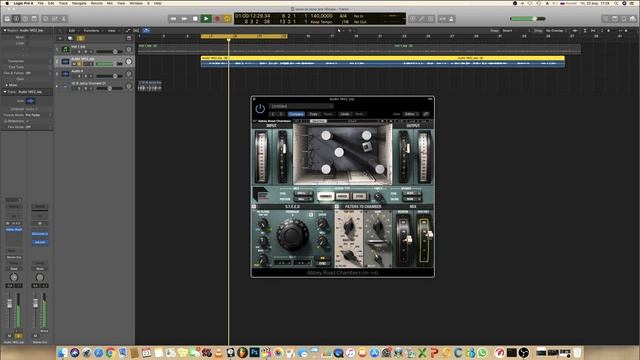Select the first reverb type button in plugin

tap(326, 196)
